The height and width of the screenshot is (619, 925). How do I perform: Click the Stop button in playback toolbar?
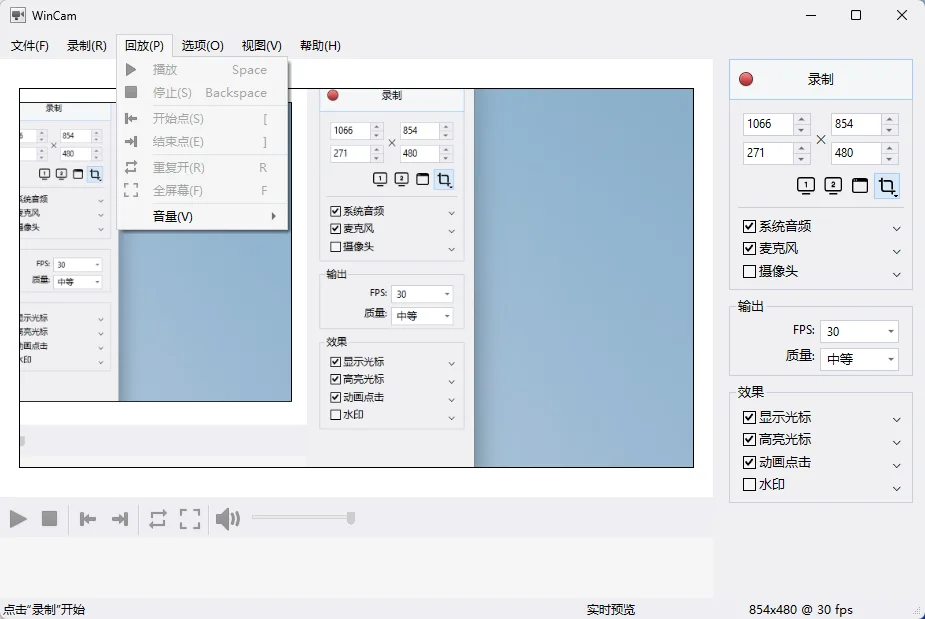click(50, 519)
